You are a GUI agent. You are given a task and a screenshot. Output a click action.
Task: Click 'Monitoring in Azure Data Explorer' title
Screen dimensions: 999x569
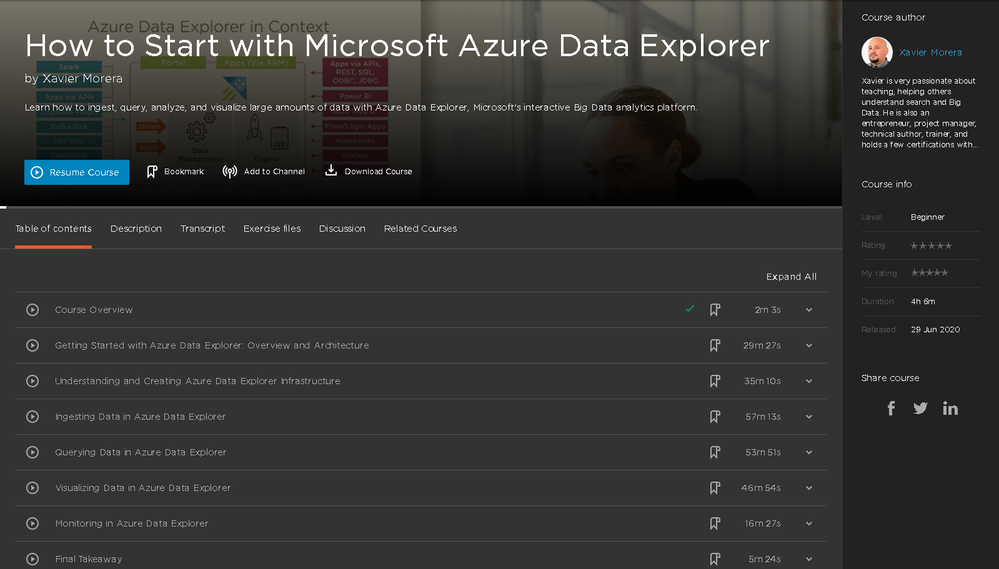pos(131,524)
